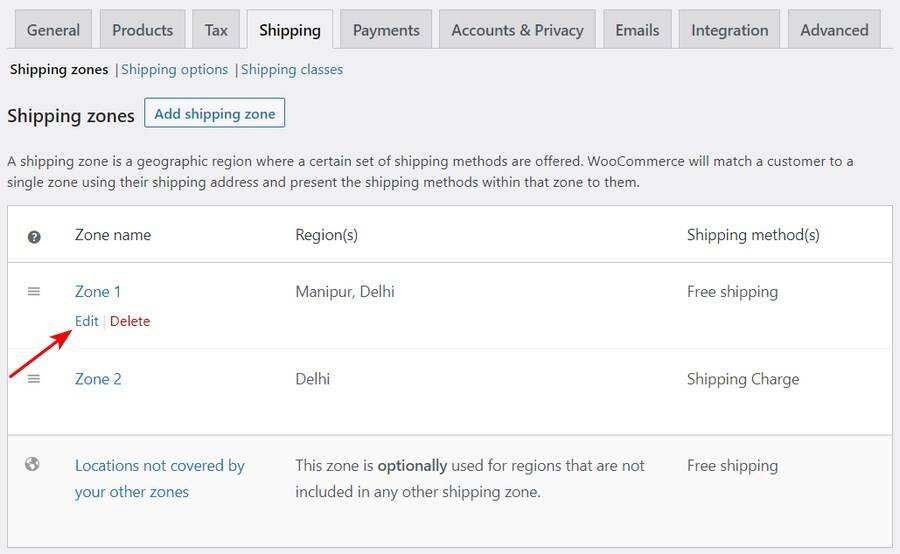This screenshot has height=554, width=900.
Task: Switch to the Products tab
Action: point(142,30)
